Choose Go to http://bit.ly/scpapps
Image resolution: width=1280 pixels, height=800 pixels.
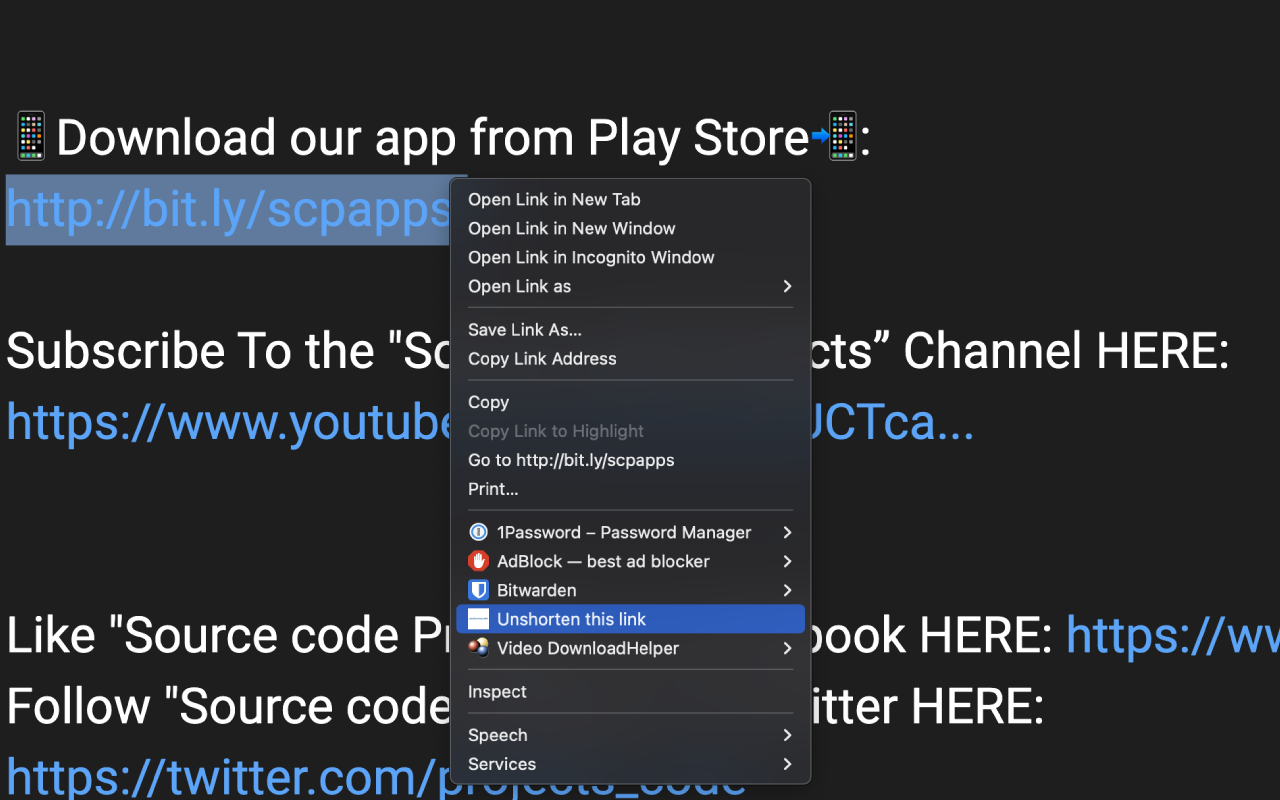[630, 460]
